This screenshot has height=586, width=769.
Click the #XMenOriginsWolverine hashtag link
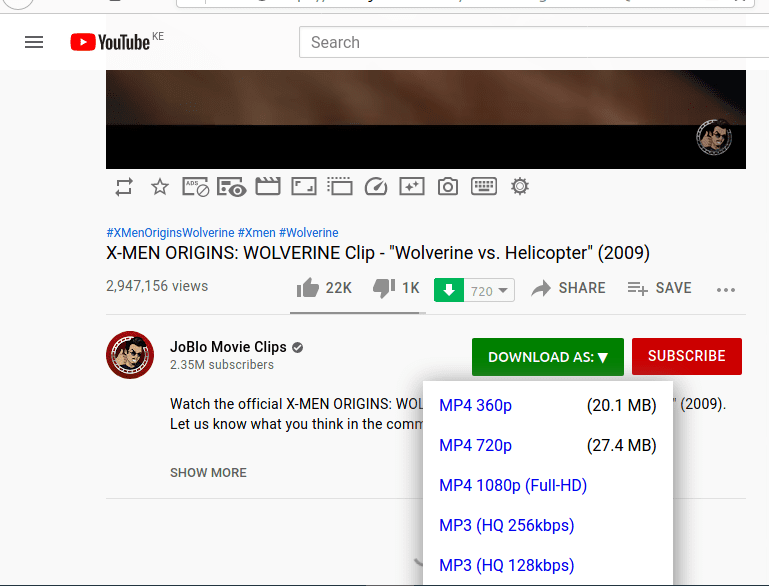tap(170, 233)
